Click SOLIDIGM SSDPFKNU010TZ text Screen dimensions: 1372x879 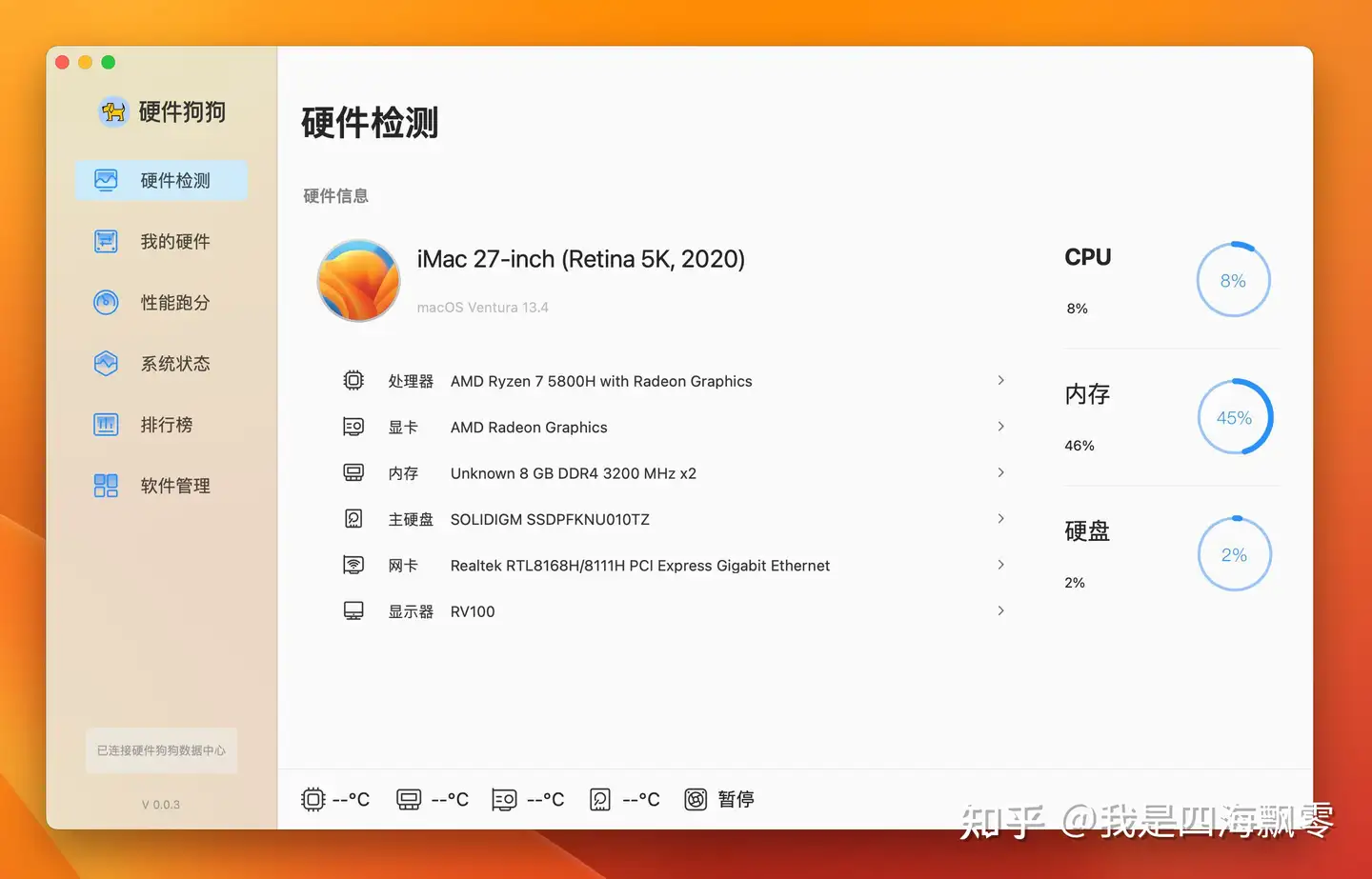[x=550, y=519]
